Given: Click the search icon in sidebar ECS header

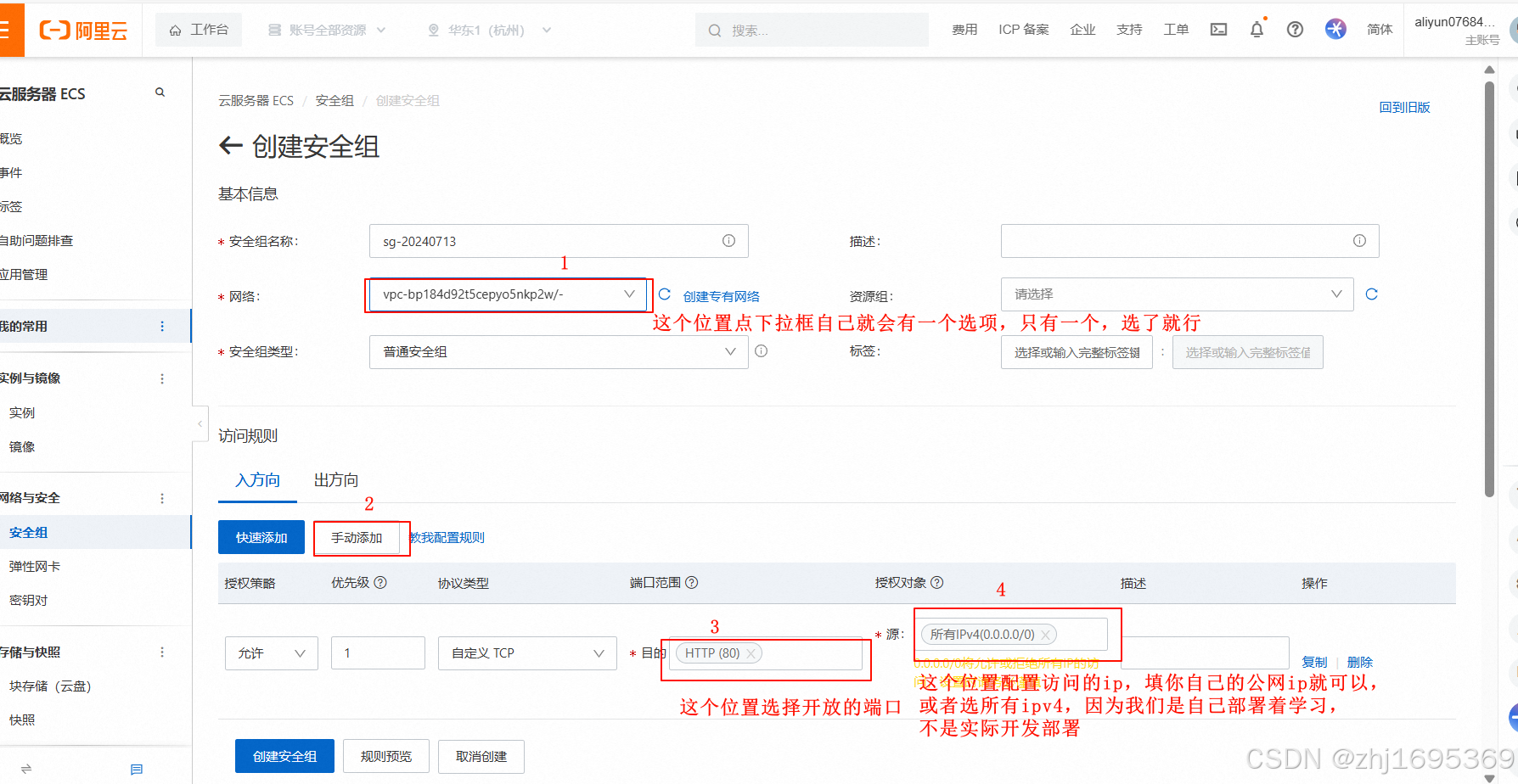Looking at the screenshot, I should coord(160,92).
